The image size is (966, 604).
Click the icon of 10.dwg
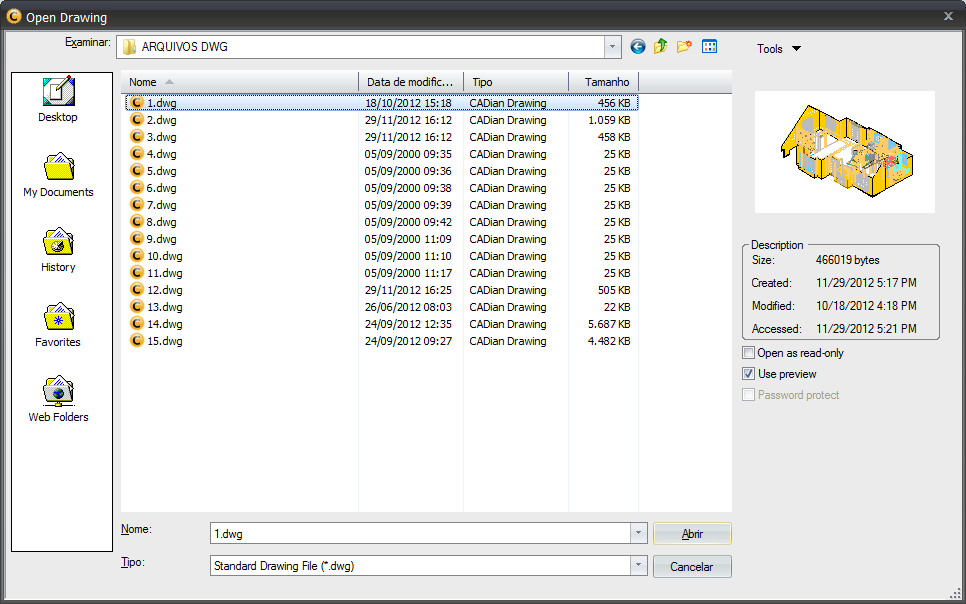coord(137,256)
